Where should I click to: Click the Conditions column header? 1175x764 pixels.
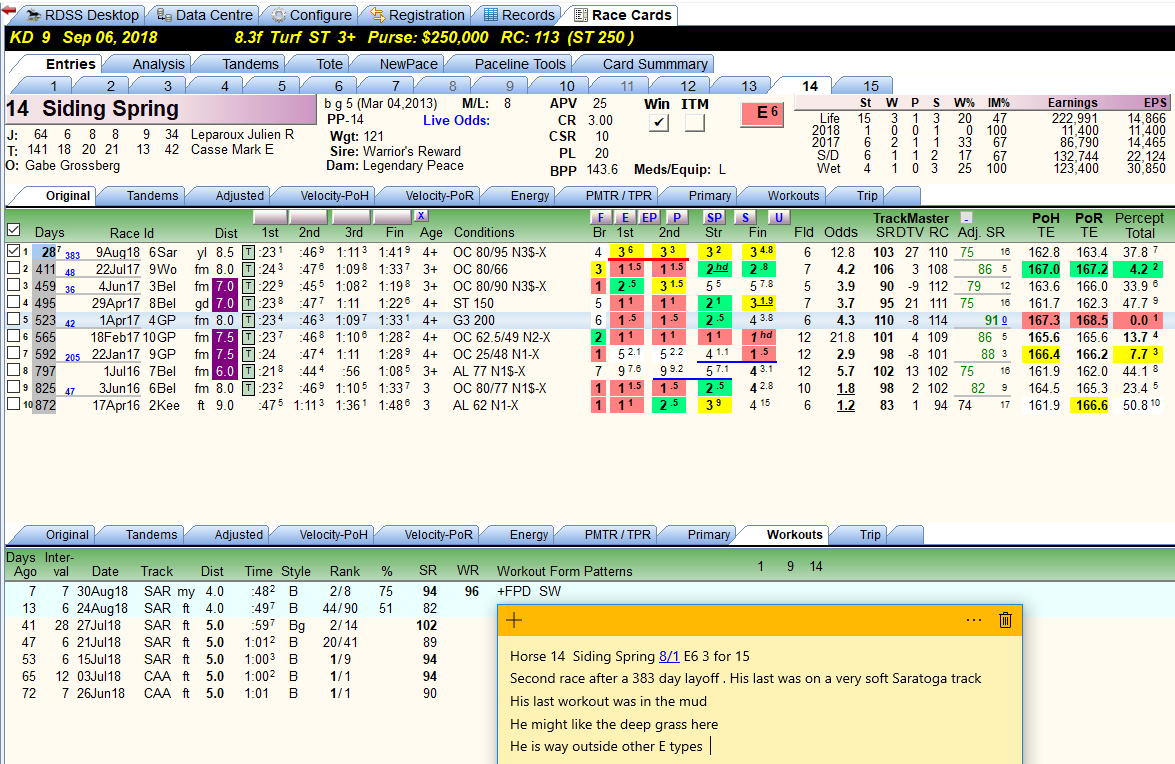point(484,233)
